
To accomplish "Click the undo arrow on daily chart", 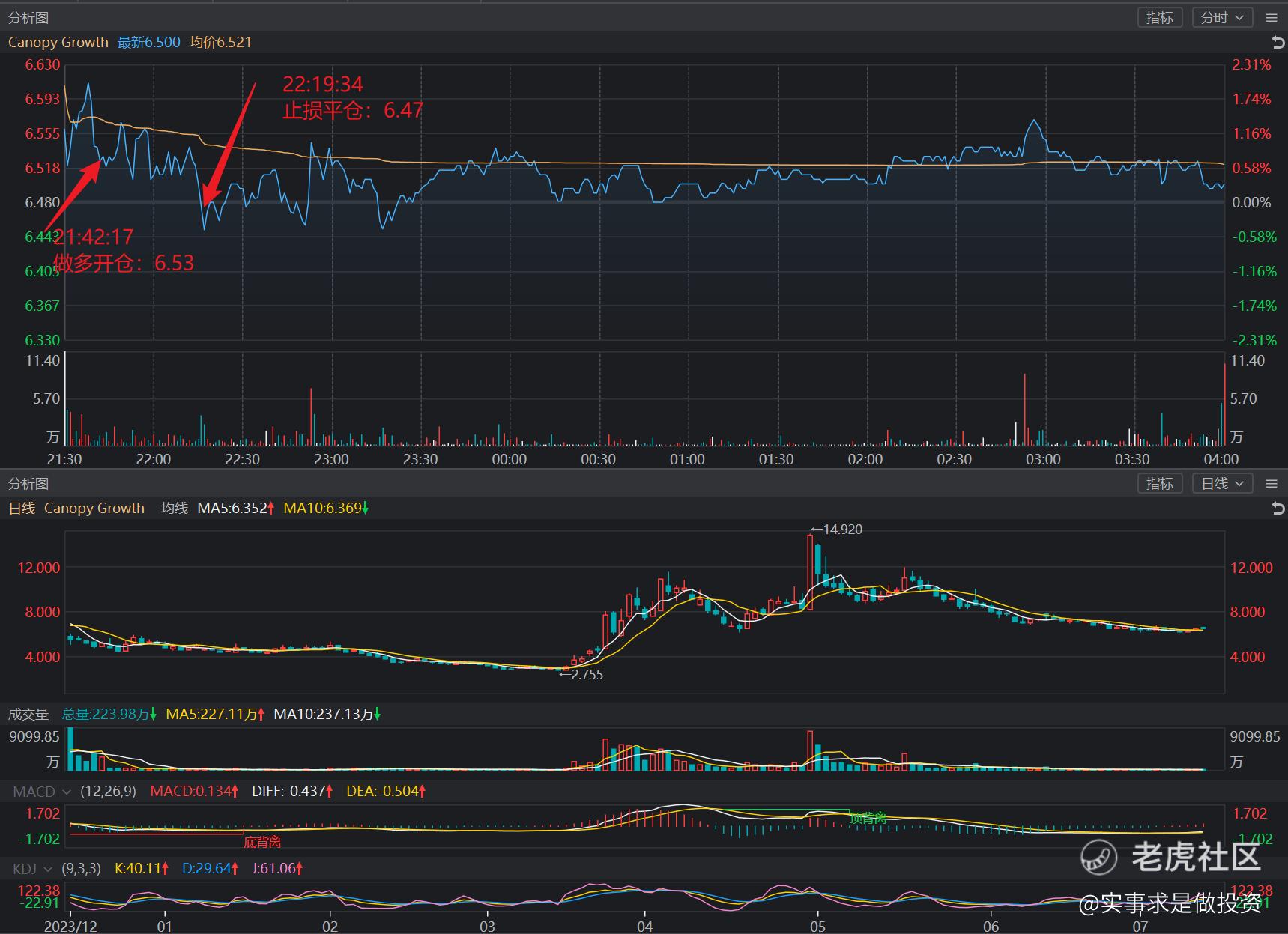I will coord(1278,509).
